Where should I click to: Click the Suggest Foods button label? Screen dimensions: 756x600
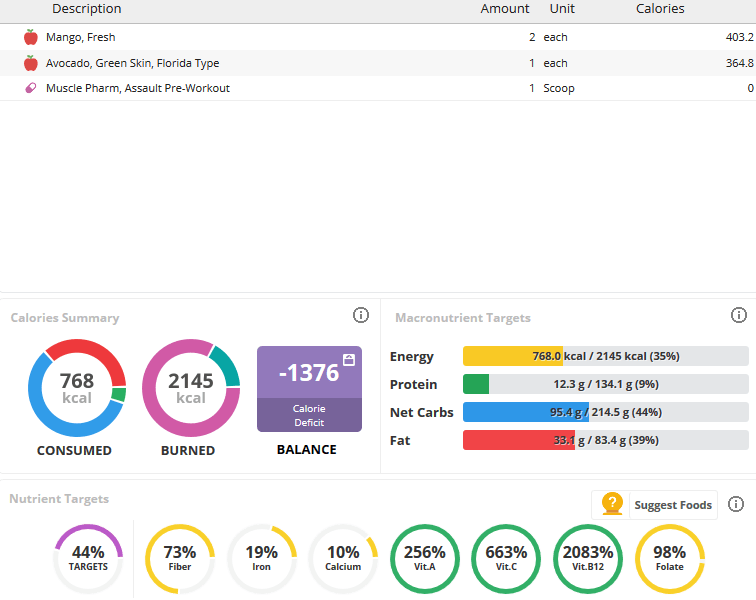[673, 506]
